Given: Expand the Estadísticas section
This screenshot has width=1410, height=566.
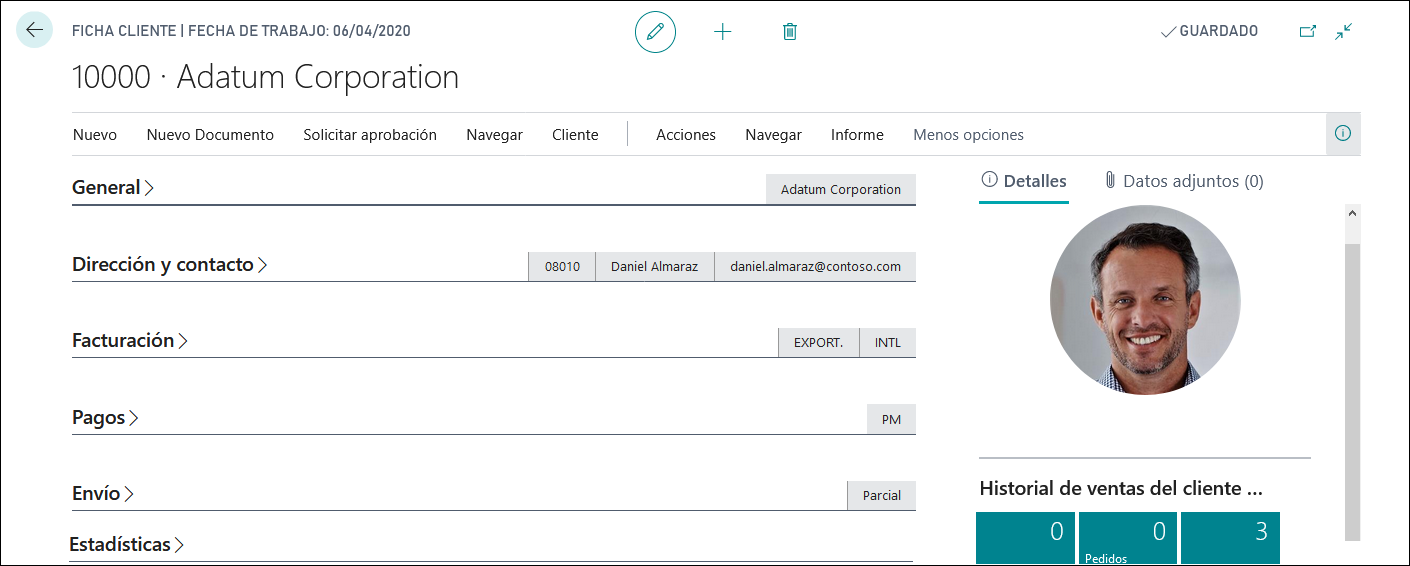Looking at the screenshot, I should pyautogui.click(x=127, y=545).
